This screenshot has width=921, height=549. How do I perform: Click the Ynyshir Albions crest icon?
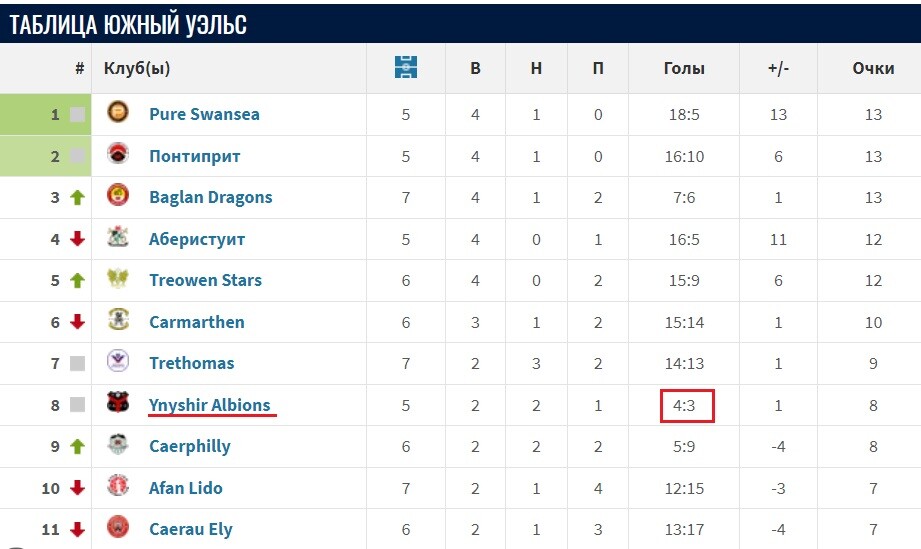point(118,402)
